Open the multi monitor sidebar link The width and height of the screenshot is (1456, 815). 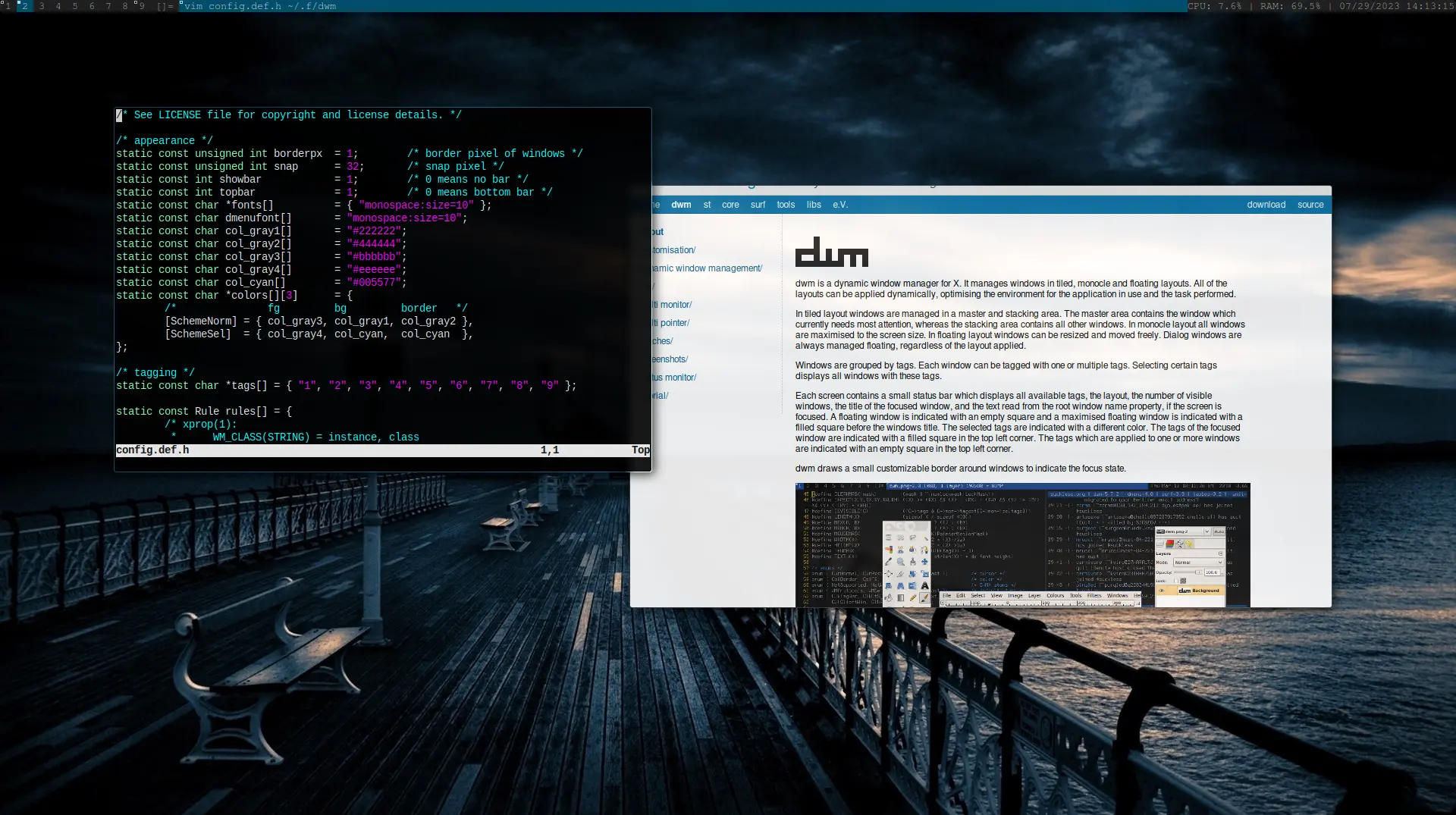[673, 305]
